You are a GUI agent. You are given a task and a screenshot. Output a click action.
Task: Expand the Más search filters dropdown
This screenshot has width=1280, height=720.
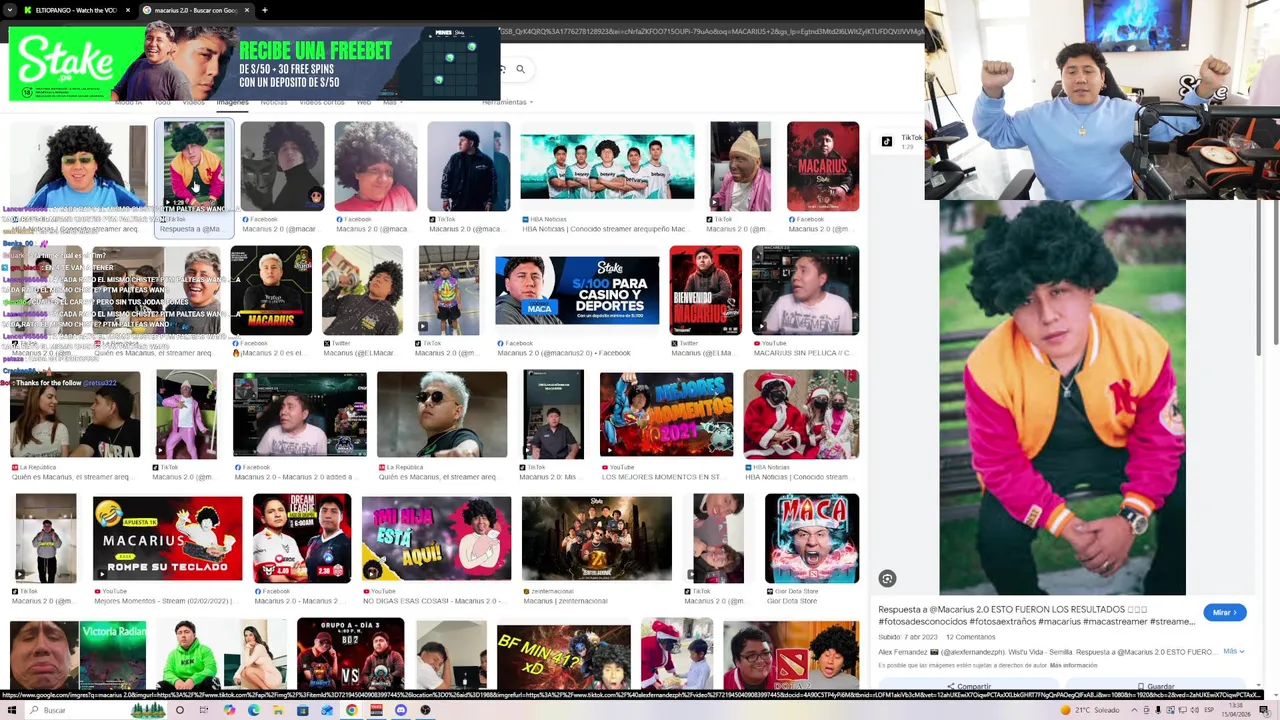392,102
